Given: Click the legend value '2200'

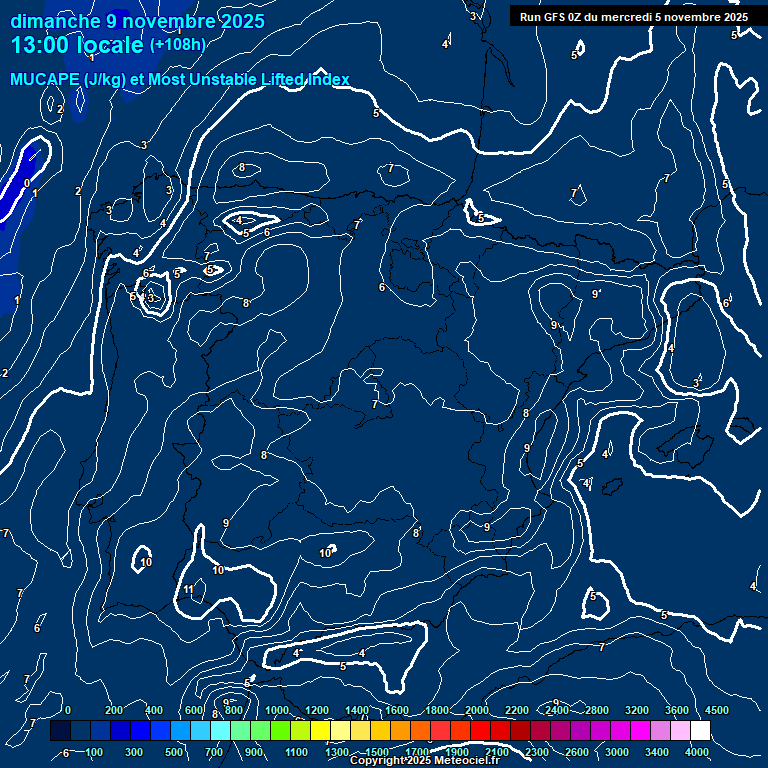Looking at the screenshot, I should tap(517, 710).
